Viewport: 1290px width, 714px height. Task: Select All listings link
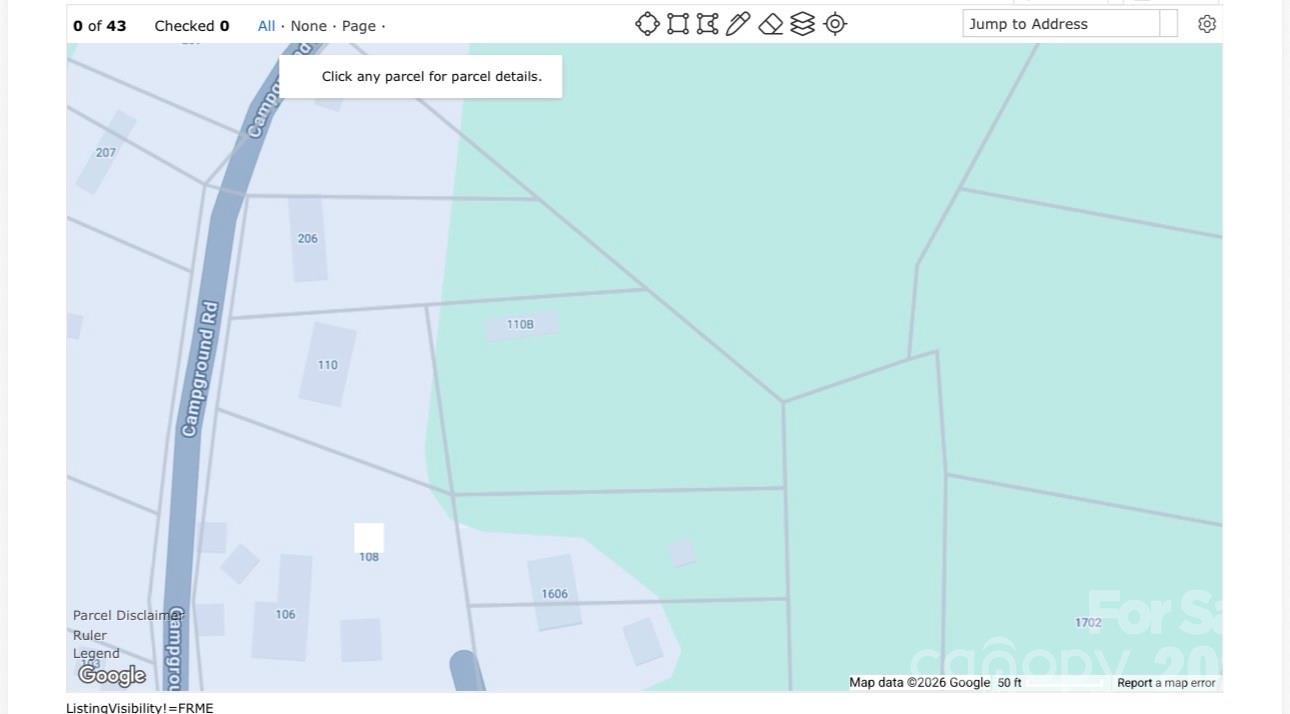(266, 26)
